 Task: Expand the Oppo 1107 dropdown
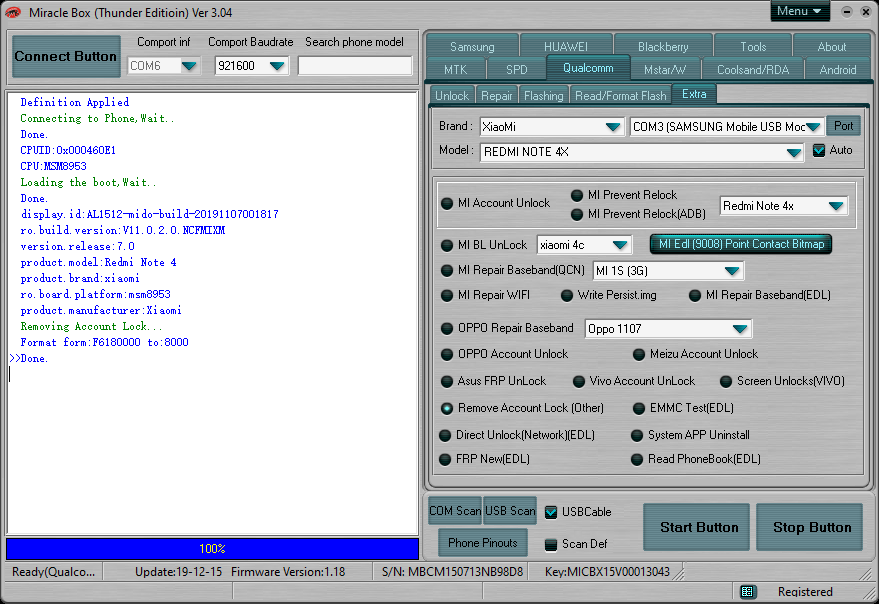coord(740,329)
